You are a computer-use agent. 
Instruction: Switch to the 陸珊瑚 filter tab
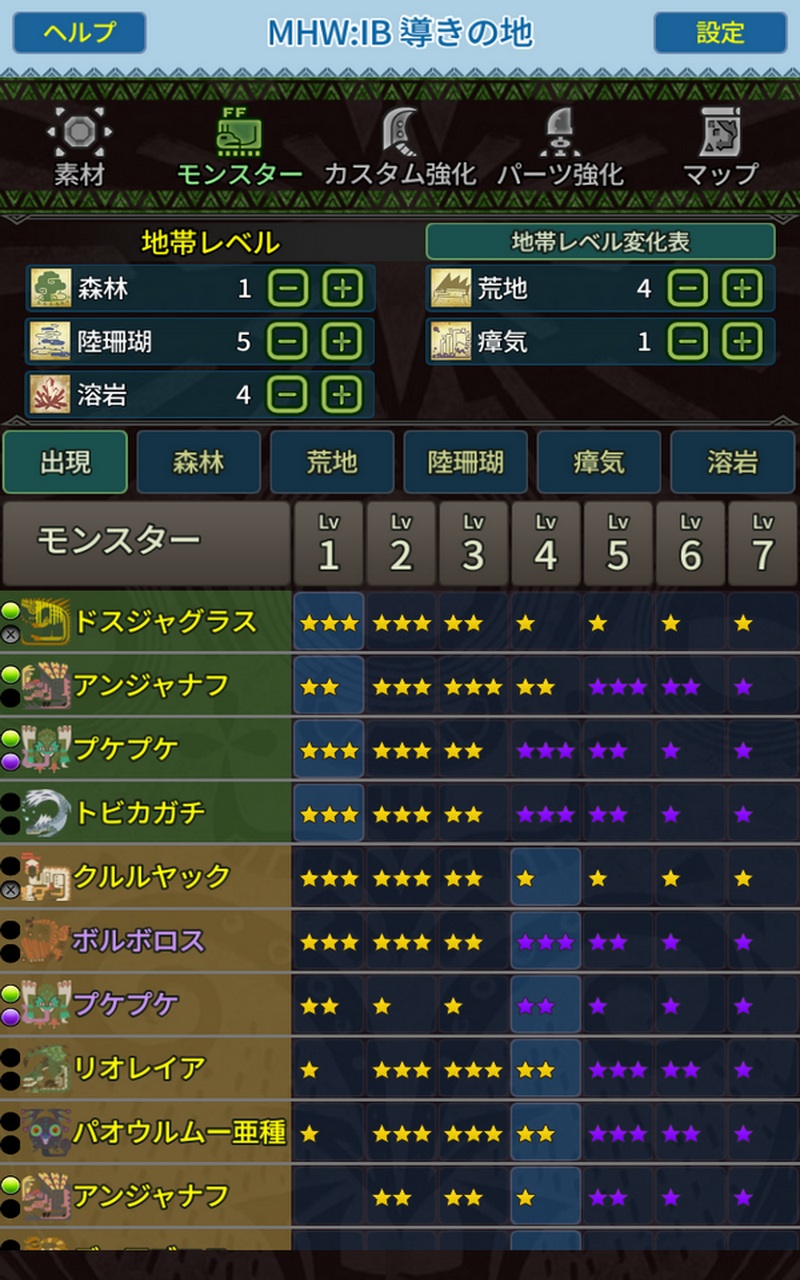466,462
